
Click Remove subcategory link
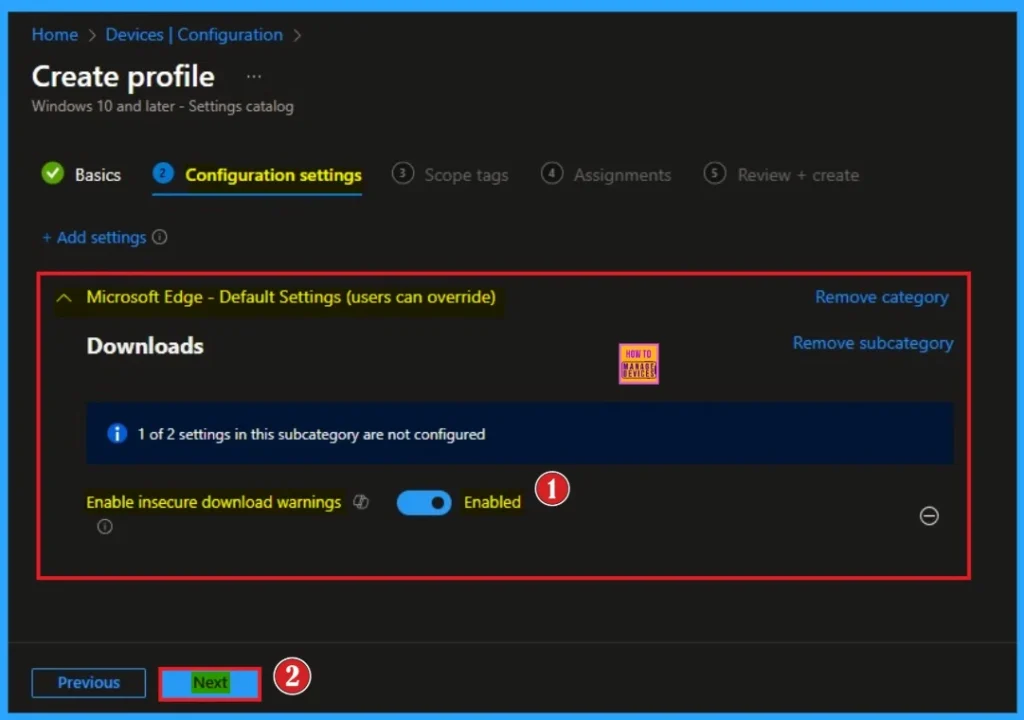[873, 343]
